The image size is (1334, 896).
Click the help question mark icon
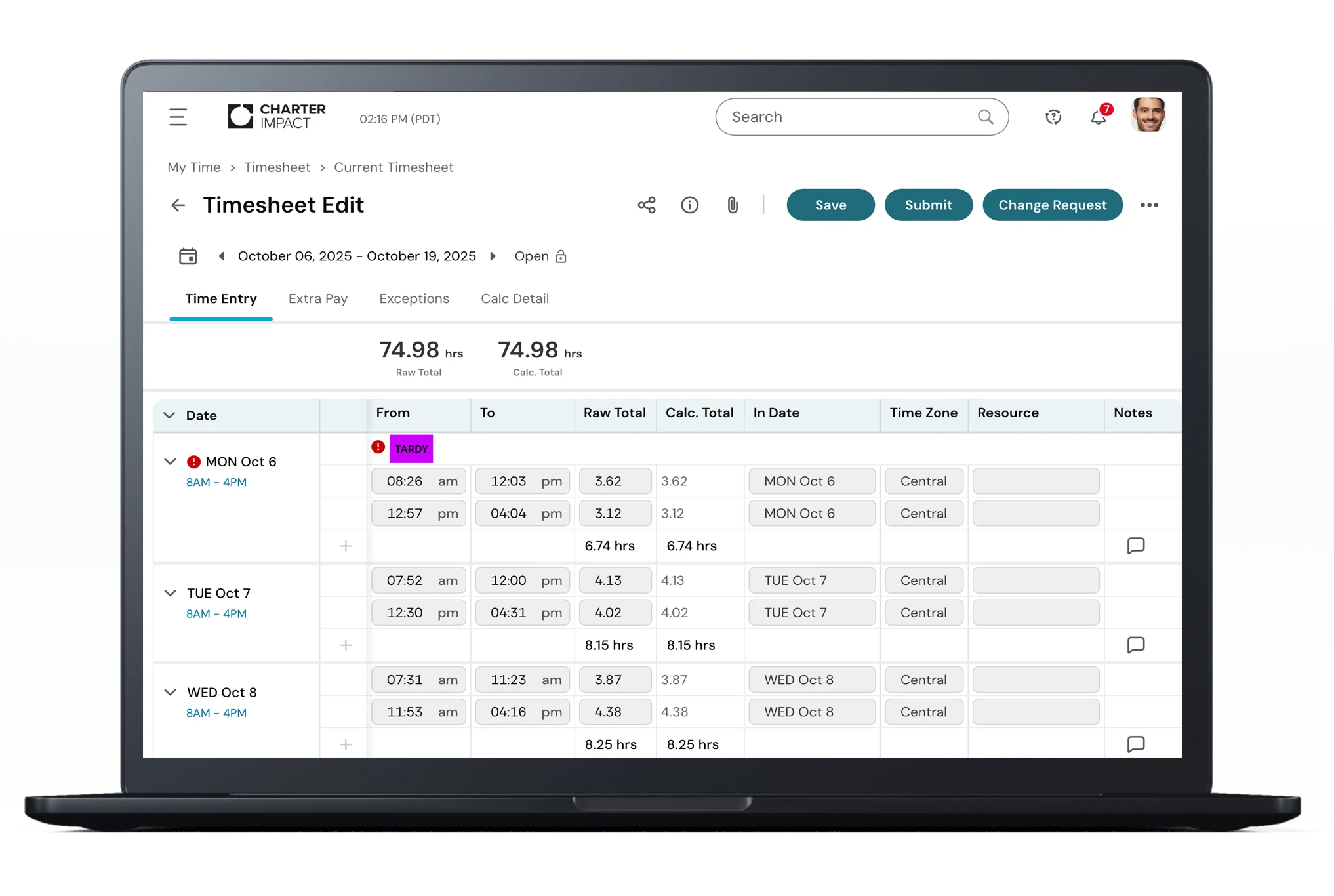(1053, 117)
